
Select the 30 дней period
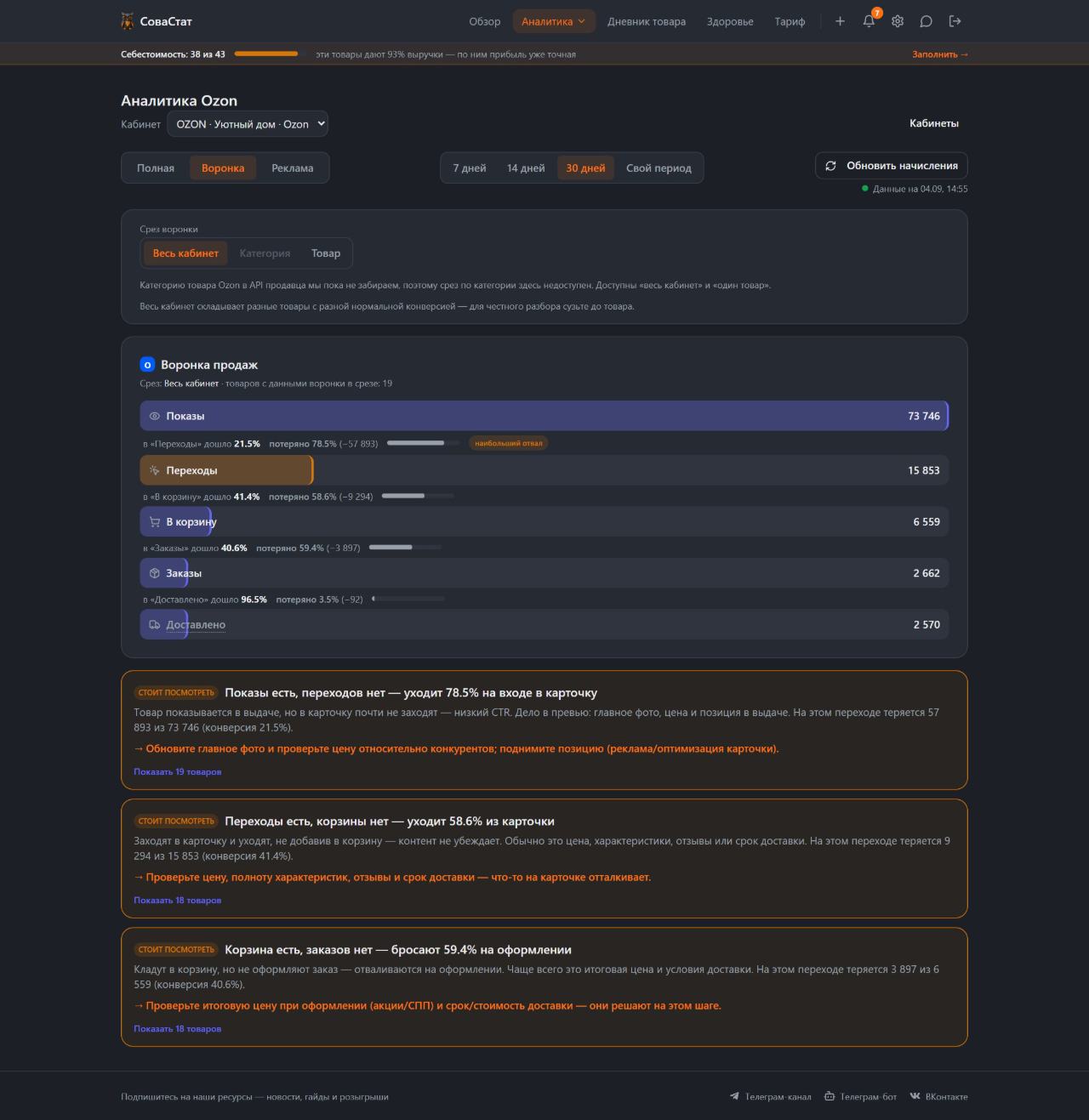point(585,168)
